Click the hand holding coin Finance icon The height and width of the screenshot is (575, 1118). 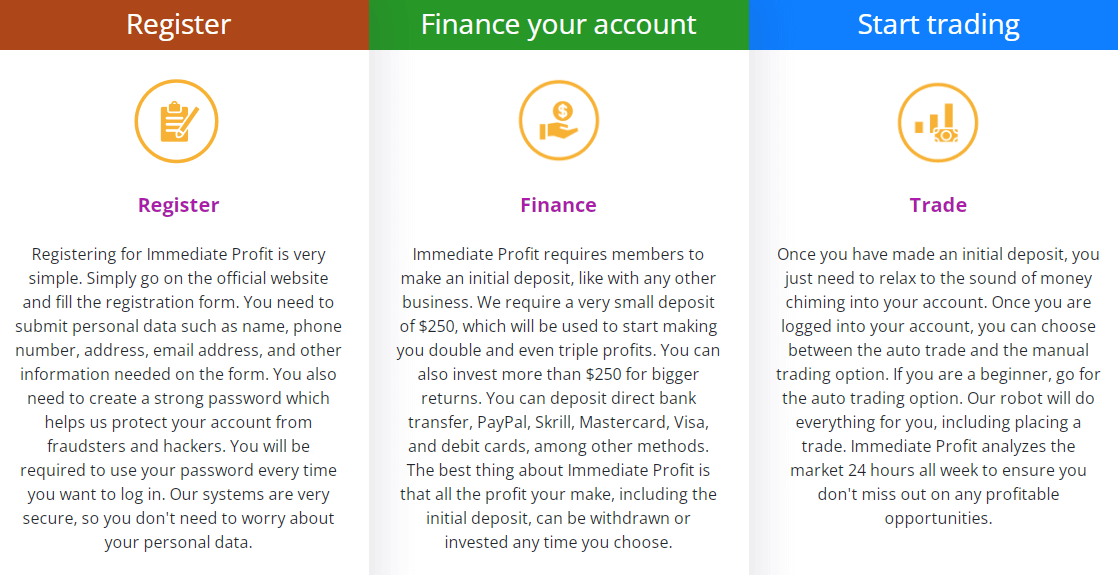pos(558,120)
